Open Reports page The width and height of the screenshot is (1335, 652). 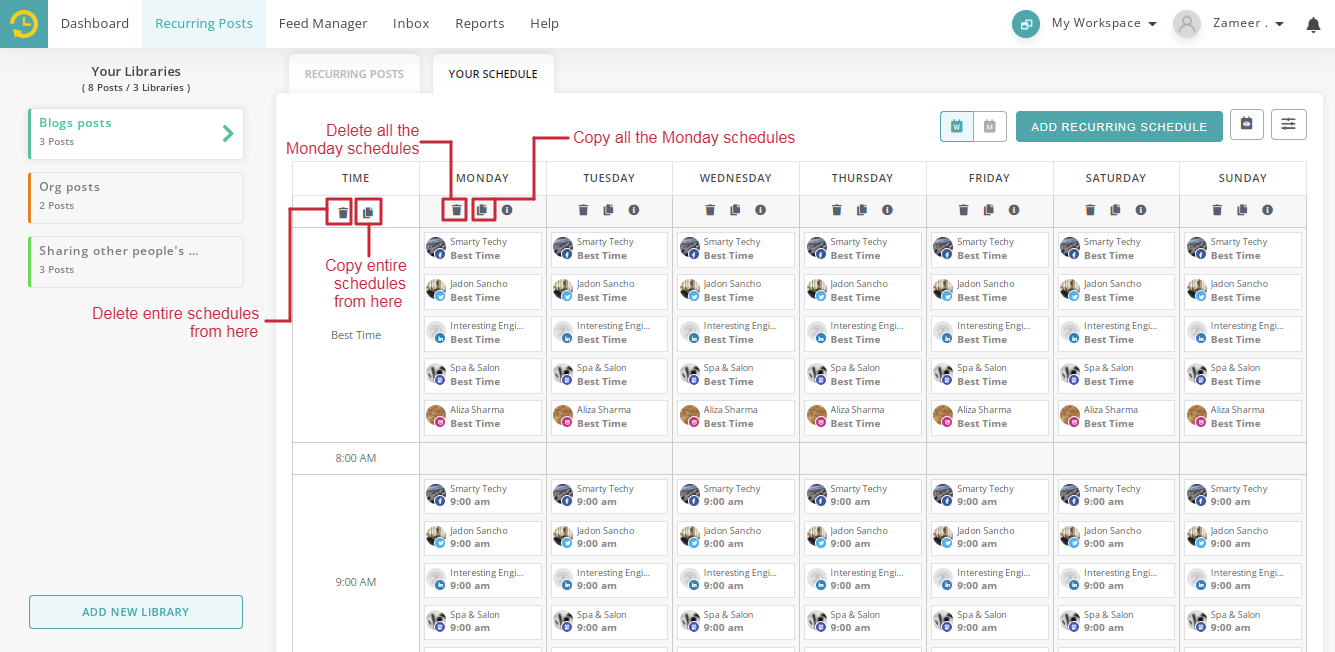480,24
